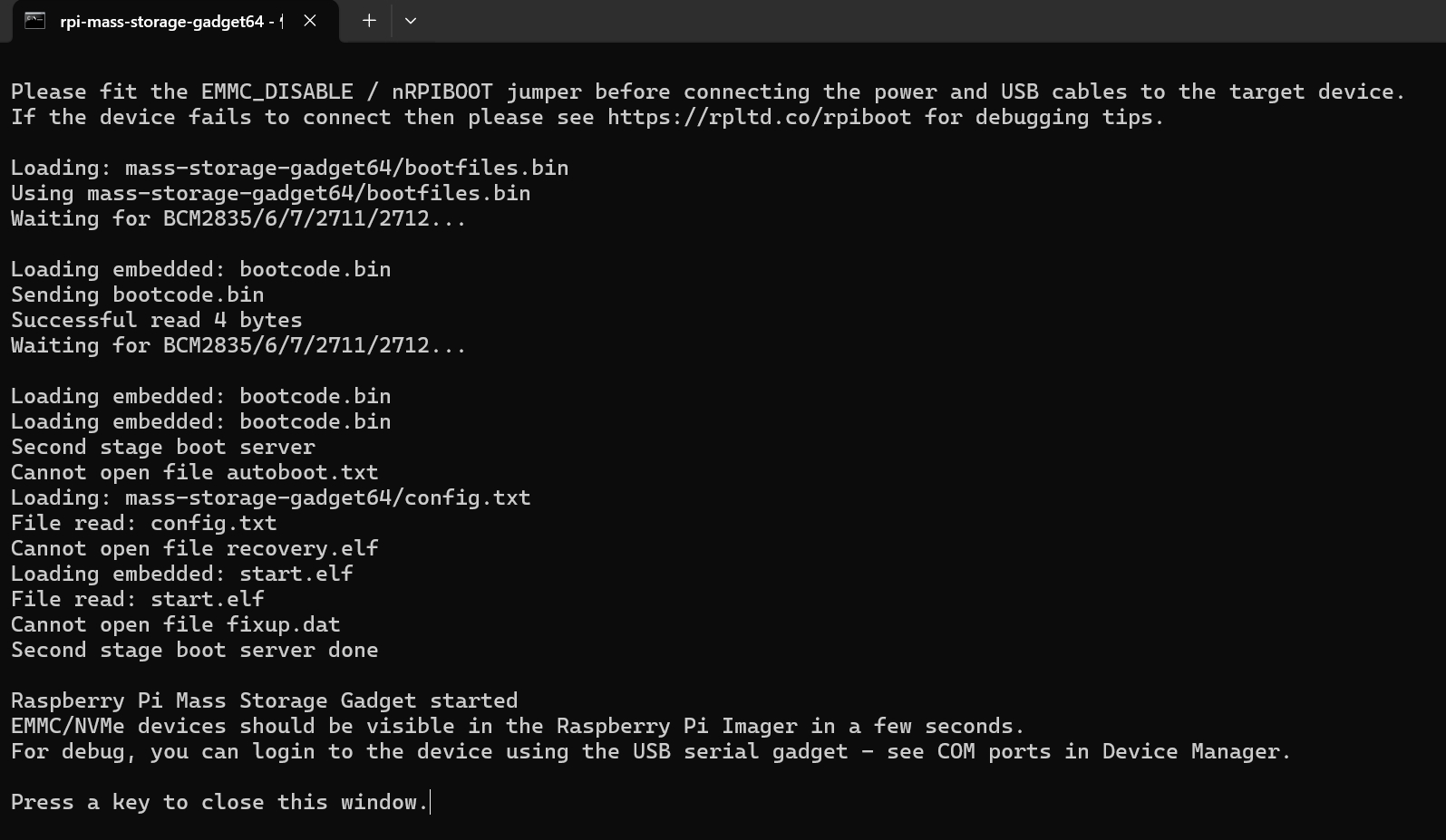Click the 'Press a key to close' line

(x=218, y=803)
